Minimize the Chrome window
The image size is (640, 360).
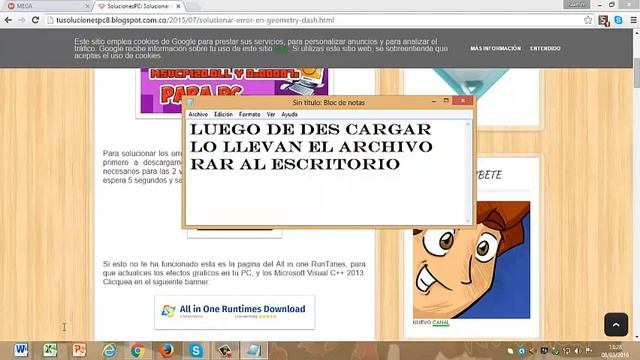point(600,4)
